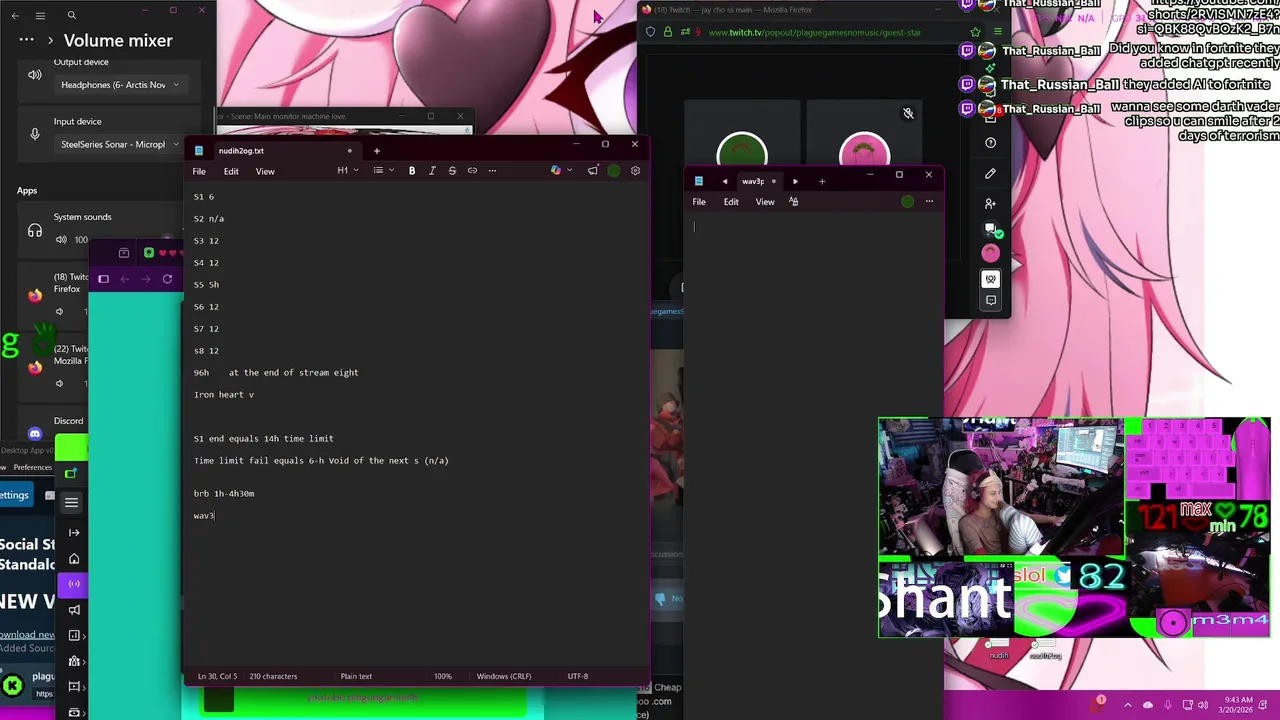Viewport: 1280px width, 720px height.
Task: Click the broadcast icon in Twitch sidebar
Action: pyautogui.click(x=990, y=279)
